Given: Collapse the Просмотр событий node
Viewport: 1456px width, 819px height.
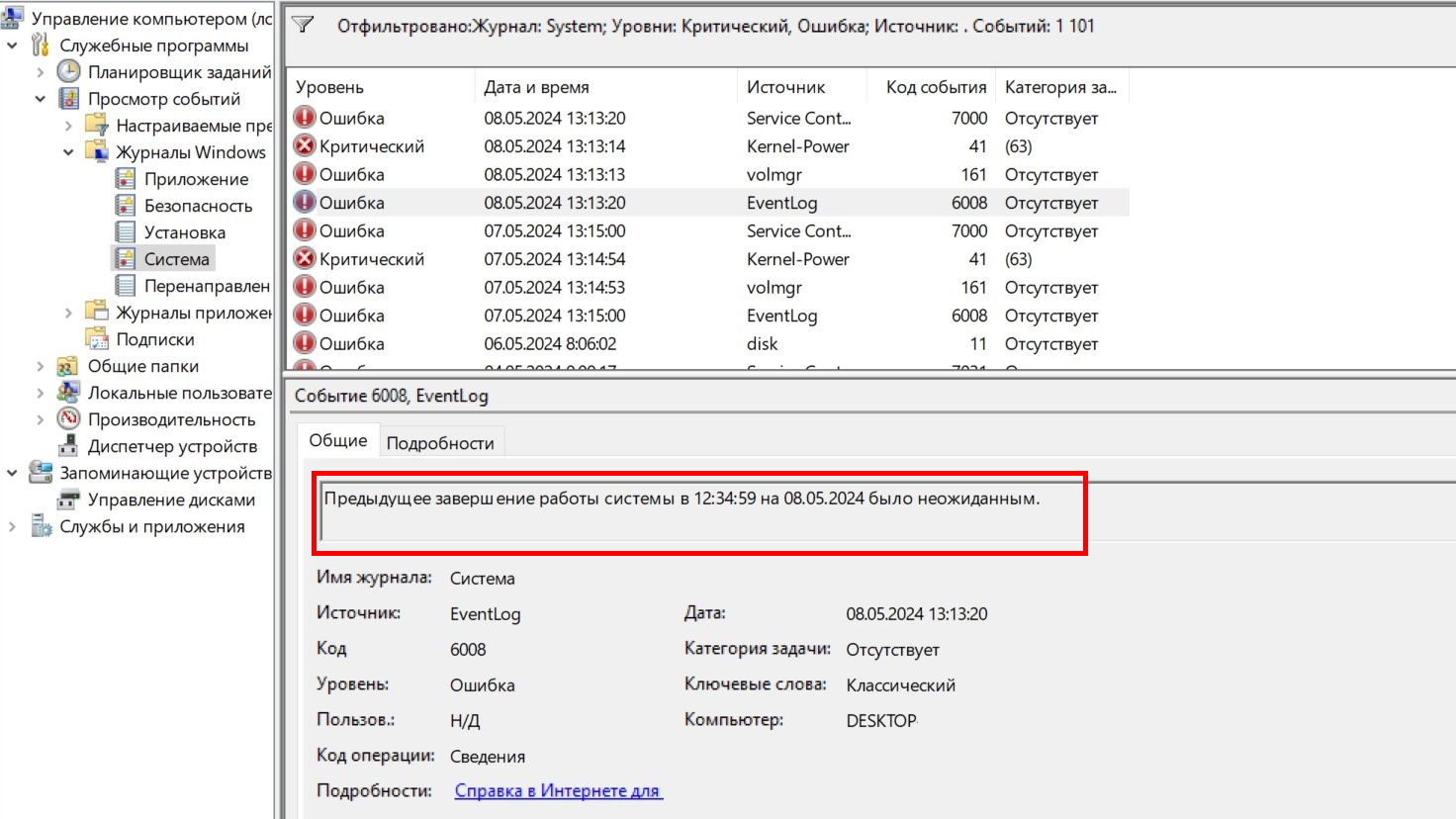Looking at the screenshot, I should click(40, 99).
